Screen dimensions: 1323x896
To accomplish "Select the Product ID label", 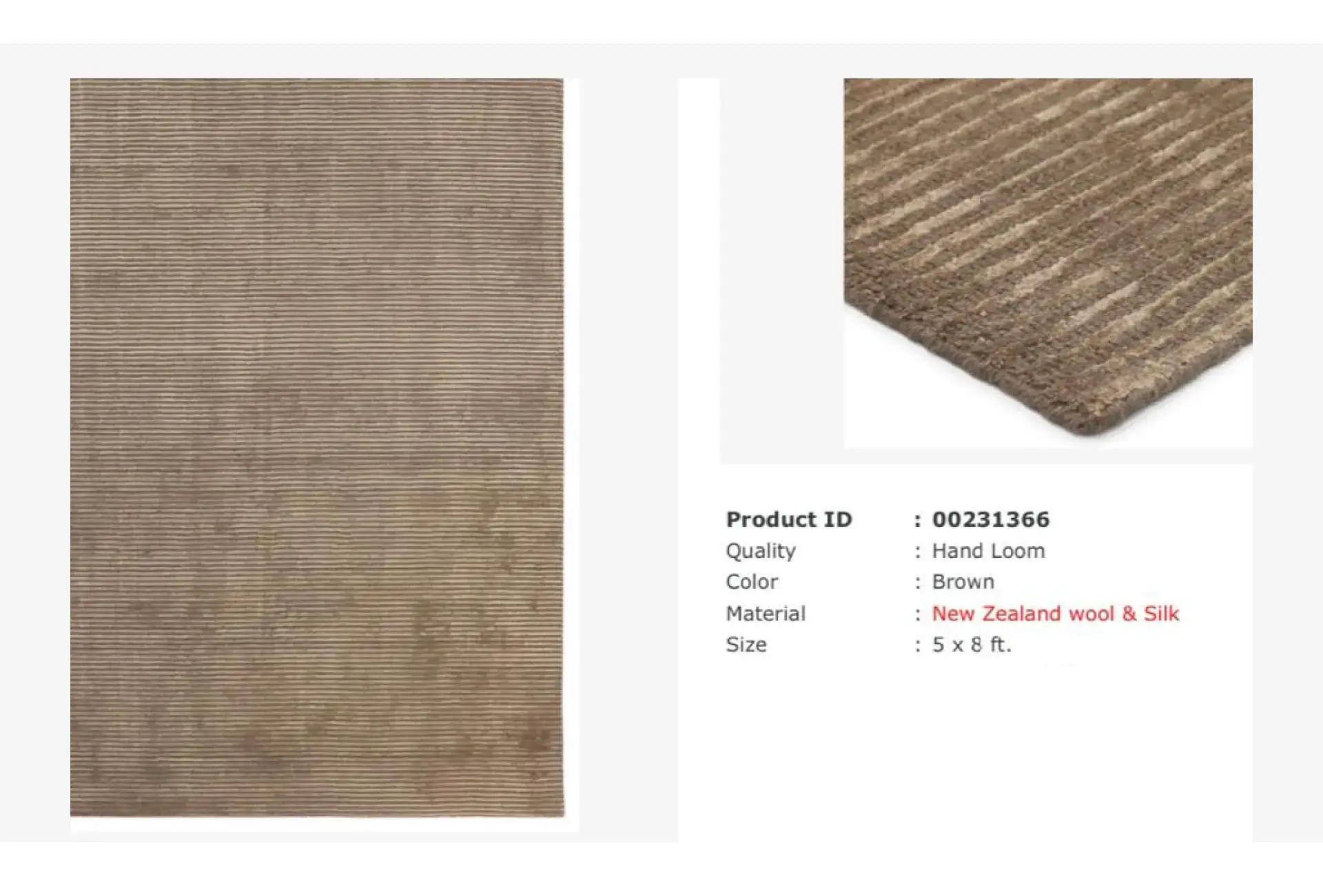I will pos(789,519).
